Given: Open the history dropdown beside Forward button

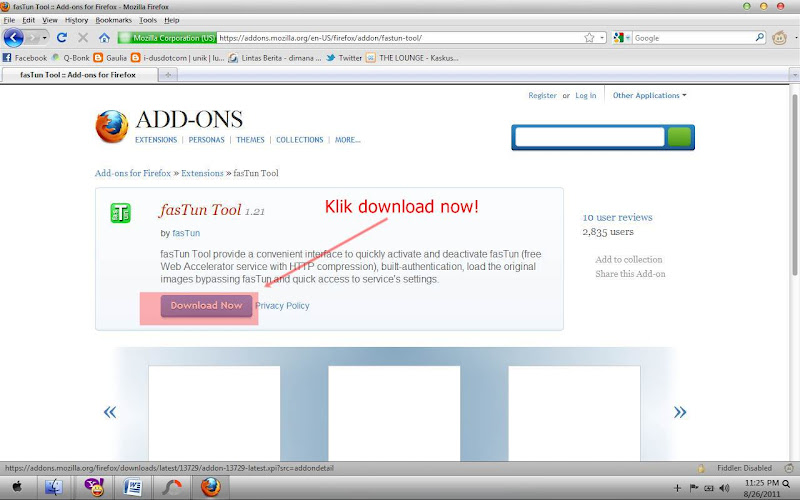Looking at the screenshot, I should coord(44,38).
